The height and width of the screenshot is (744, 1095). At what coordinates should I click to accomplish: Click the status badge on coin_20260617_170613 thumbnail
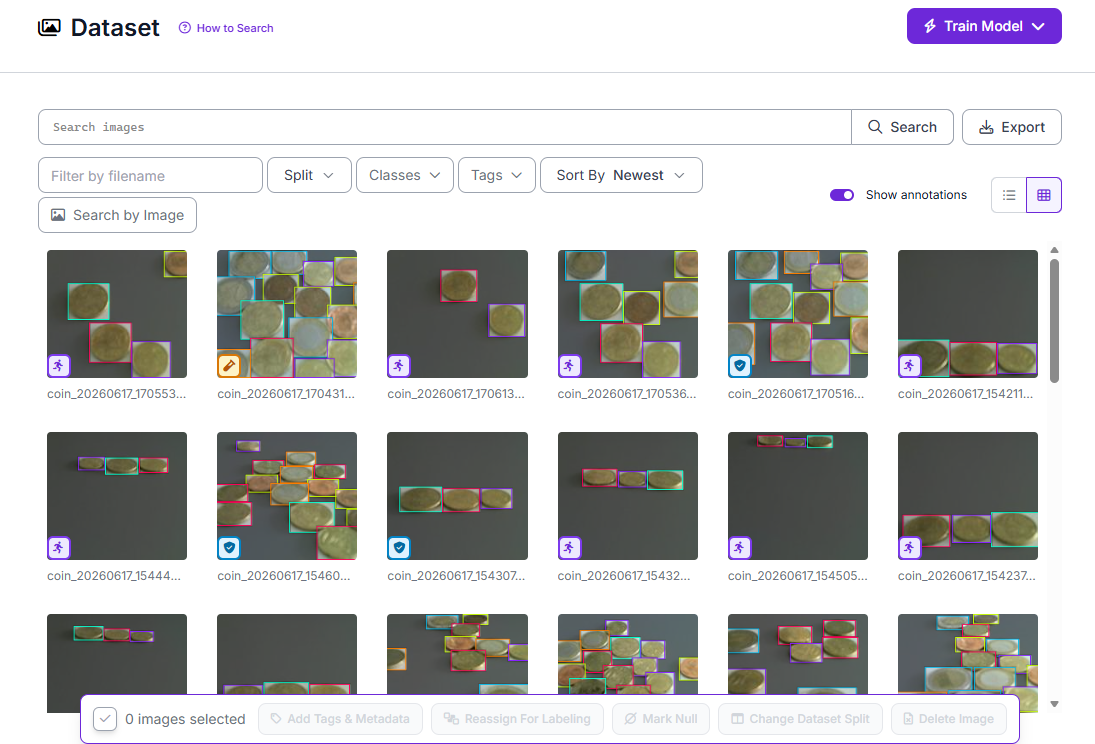click(x=399, y=365)
